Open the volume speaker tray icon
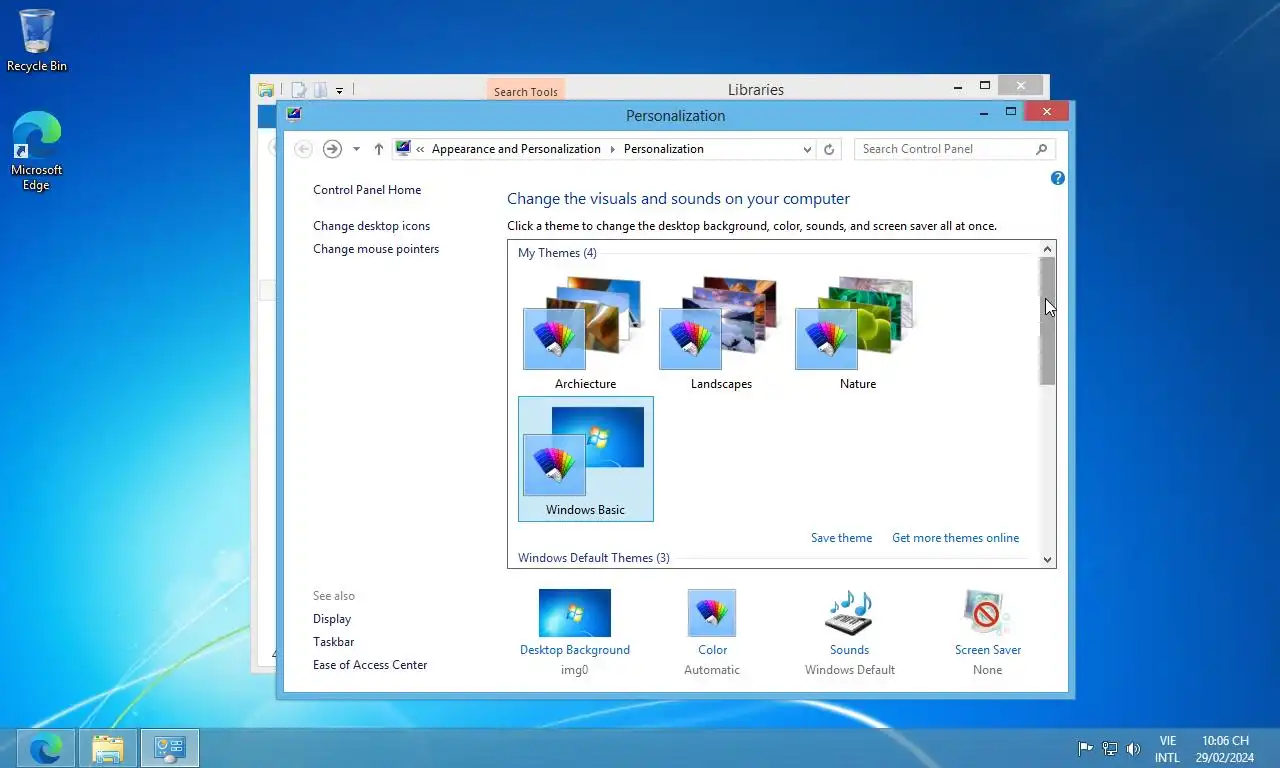 pyautogui.click(x=1133, y=748)
